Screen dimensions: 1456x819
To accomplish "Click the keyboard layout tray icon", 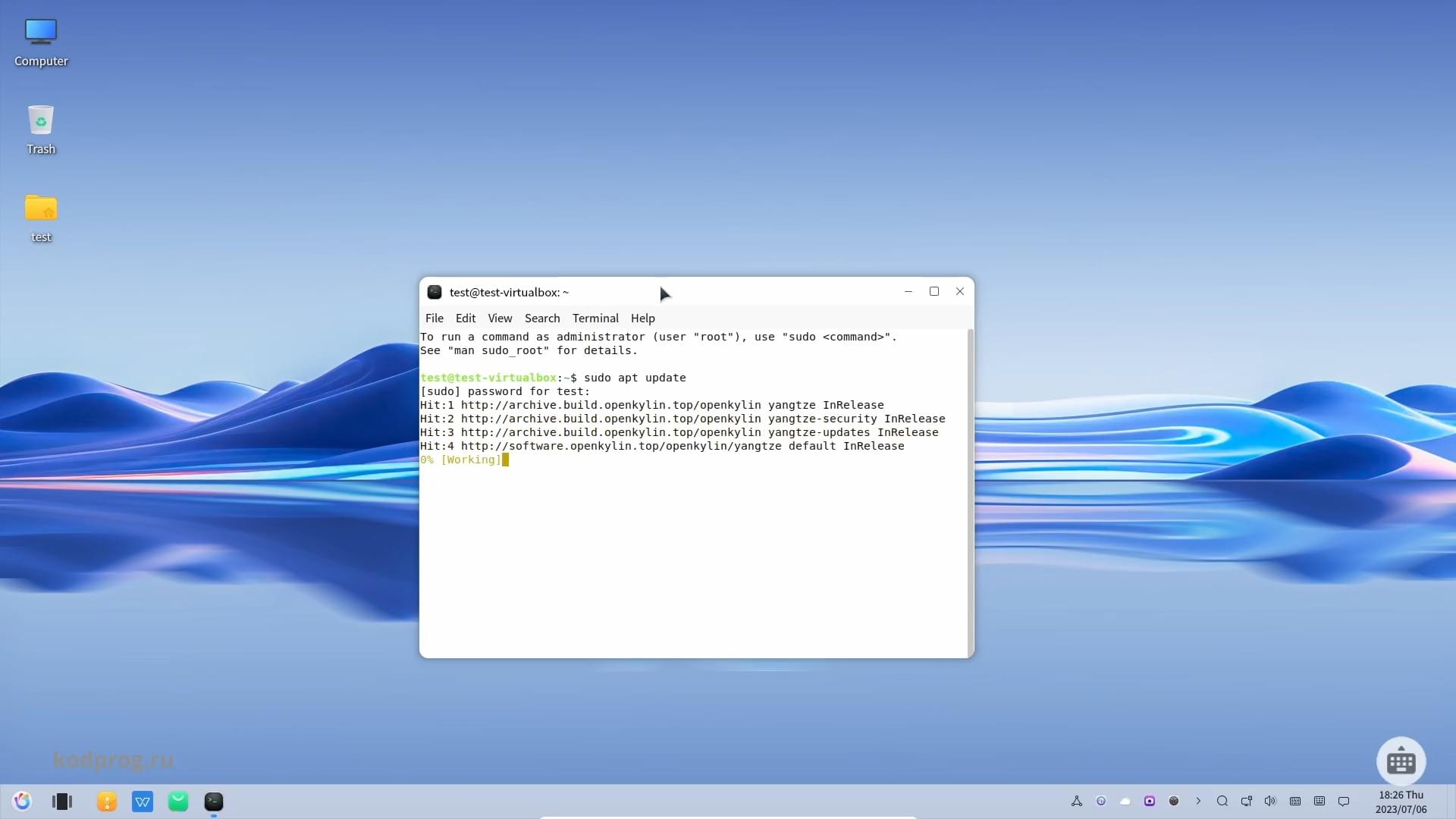I will (x=1295, y=801).
